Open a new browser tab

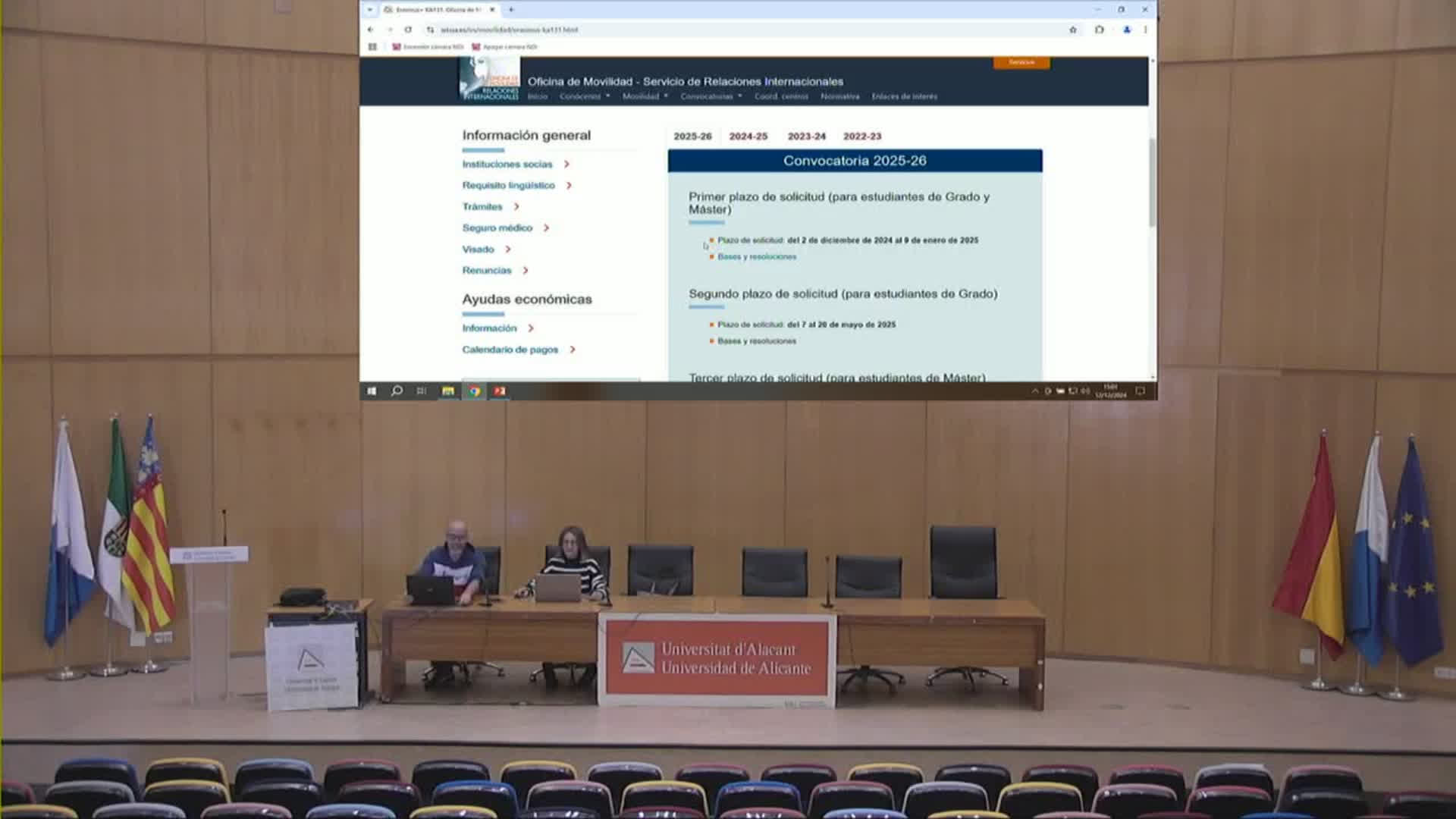pyautogui.click(x=511, y=10)
